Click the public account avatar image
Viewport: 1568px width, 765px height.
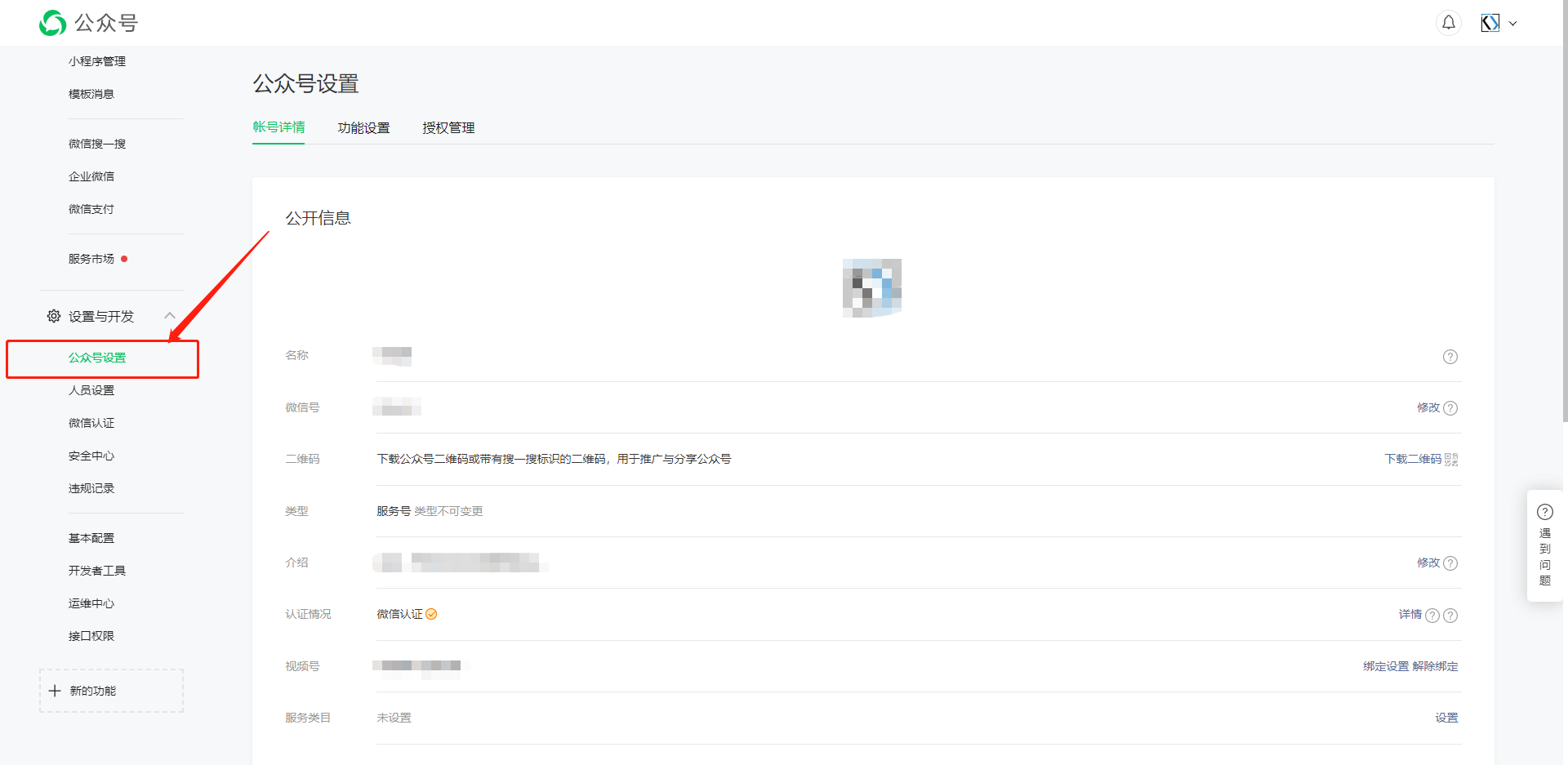coord(872,288)
